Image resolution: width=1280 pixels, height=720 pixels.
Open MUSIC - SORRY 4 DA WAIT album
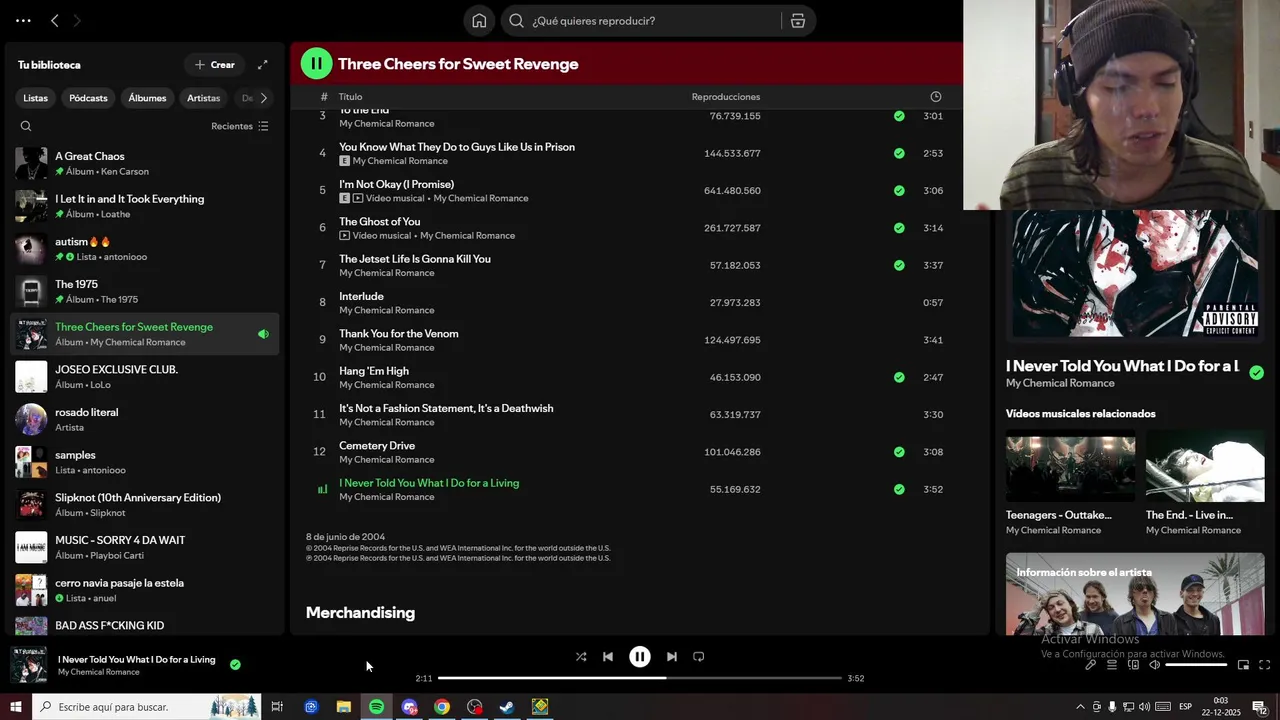145,547
